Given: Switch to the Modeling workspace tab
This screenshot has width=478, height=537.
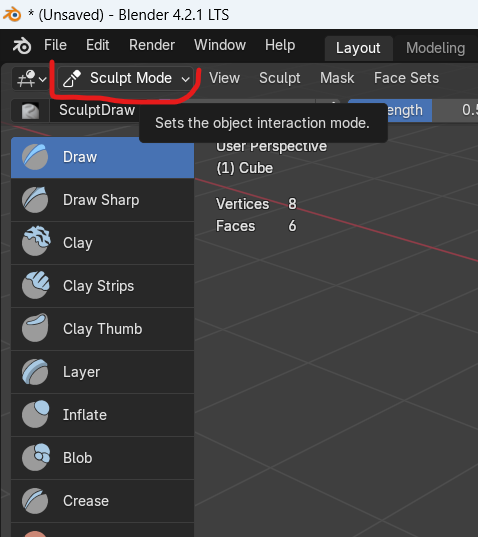Looking at the screenshot, I should click(x=435, y=48).
